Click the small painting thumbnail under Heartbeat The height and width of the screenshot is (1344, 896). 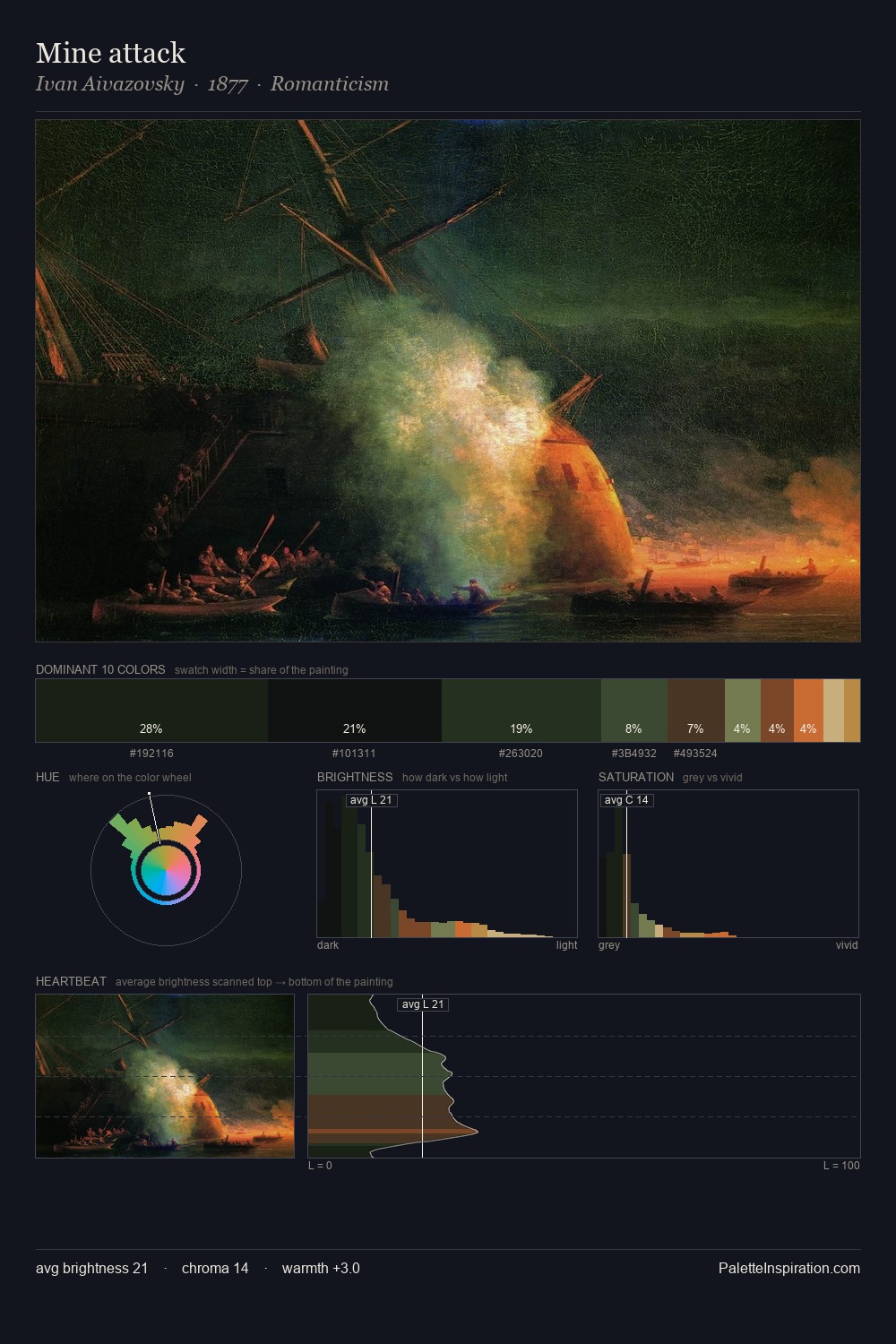pos(165,1076)
